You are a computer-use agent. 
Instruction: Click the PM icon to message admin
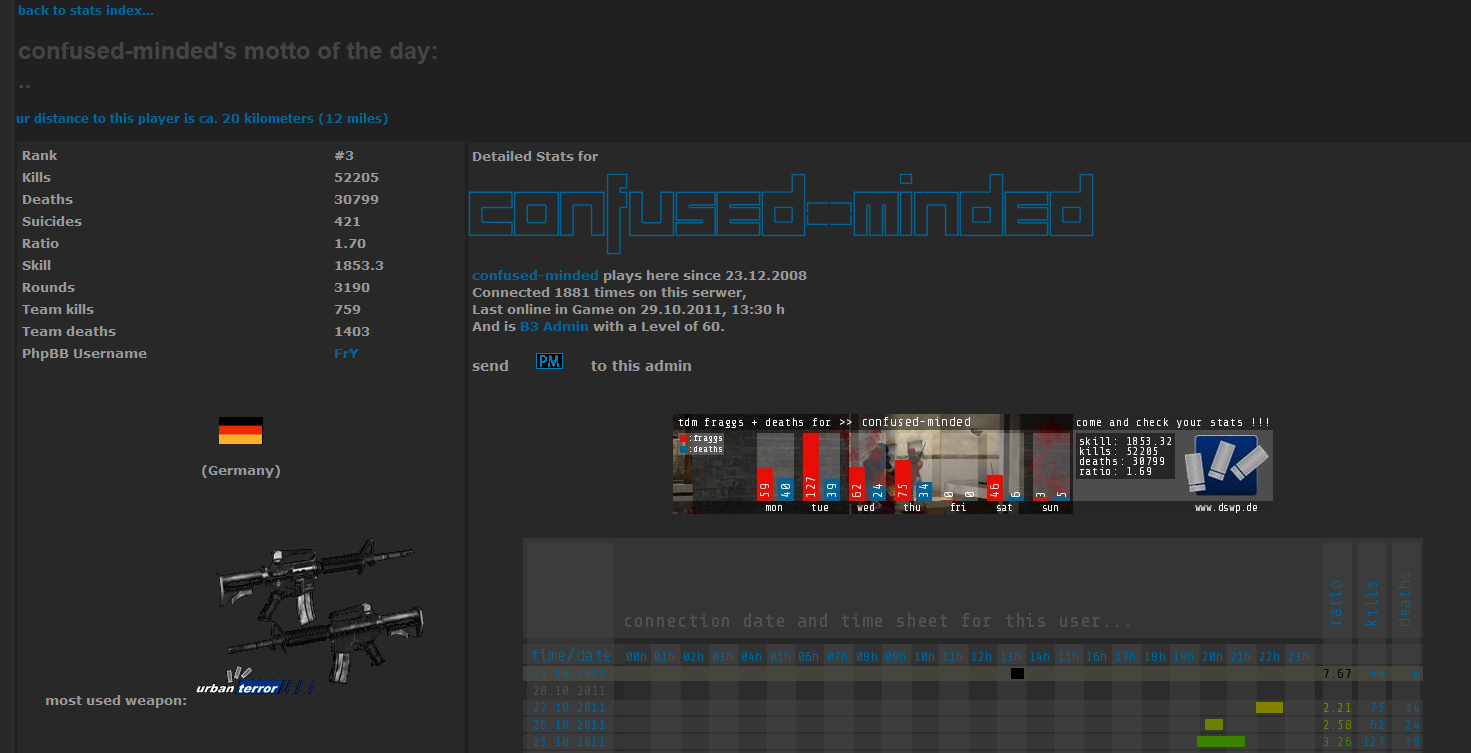click(549, 361)
